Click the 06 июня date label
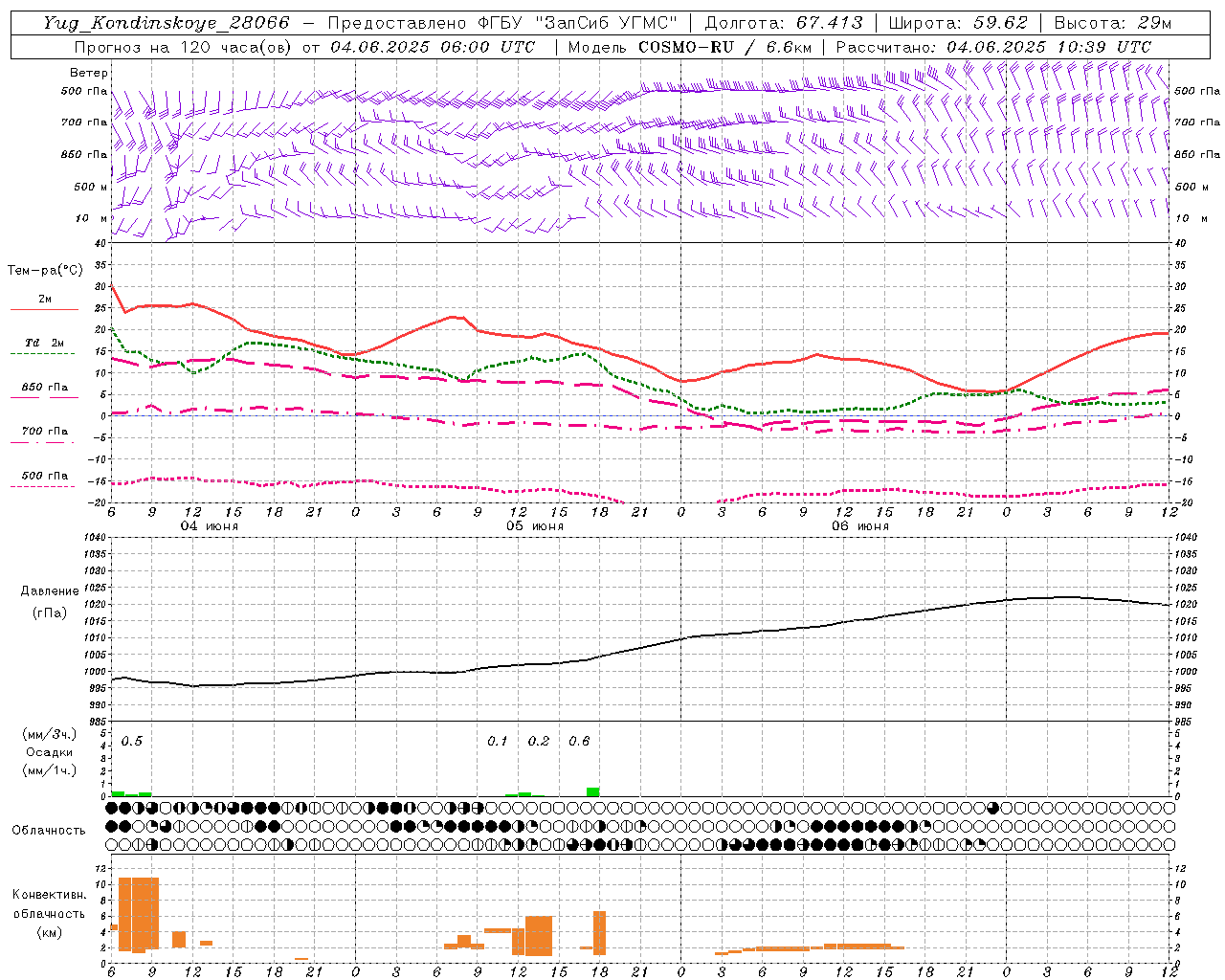The height and width of the screenshot is (980, 1225). (x=860, y=526)
